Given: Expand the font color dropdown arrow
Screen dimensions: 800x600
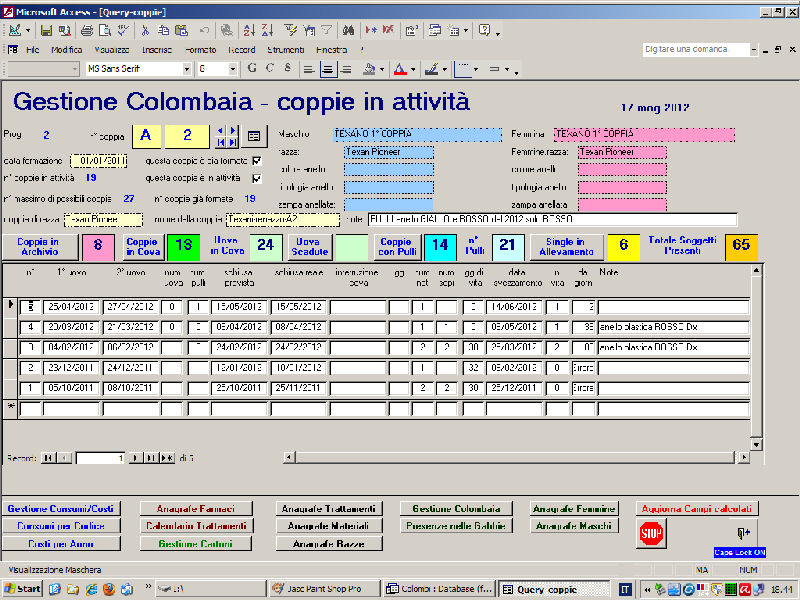Looking at the screenshot, I should point(413,69).
